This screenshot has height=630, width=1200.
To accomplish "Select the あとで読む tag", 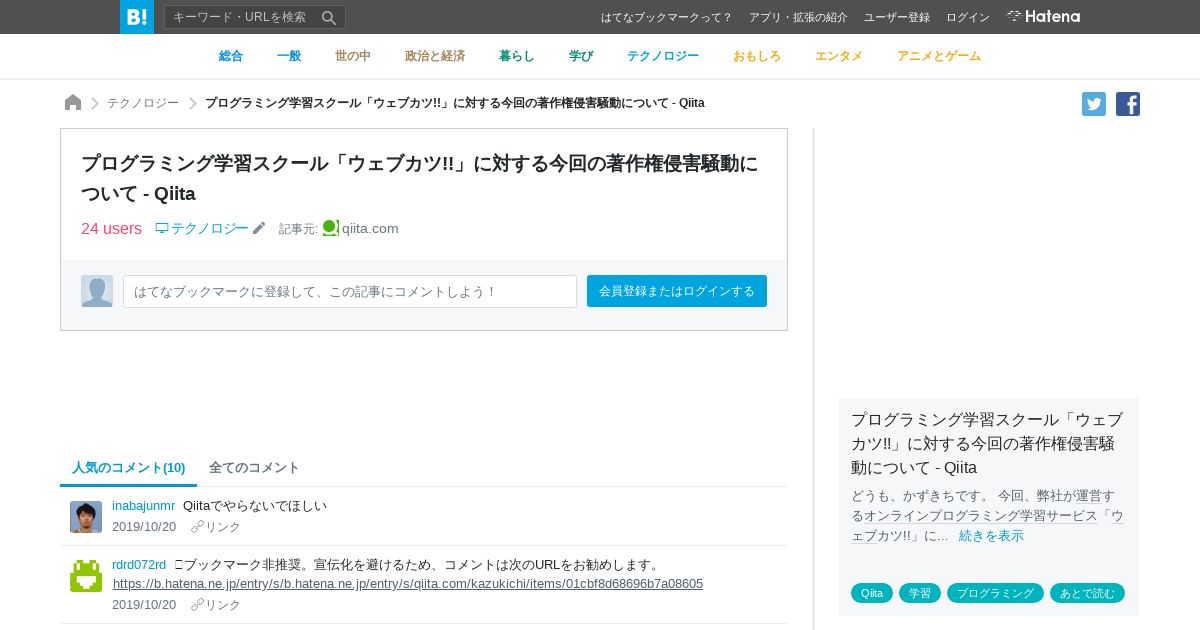I will [x=1087, y=593].
